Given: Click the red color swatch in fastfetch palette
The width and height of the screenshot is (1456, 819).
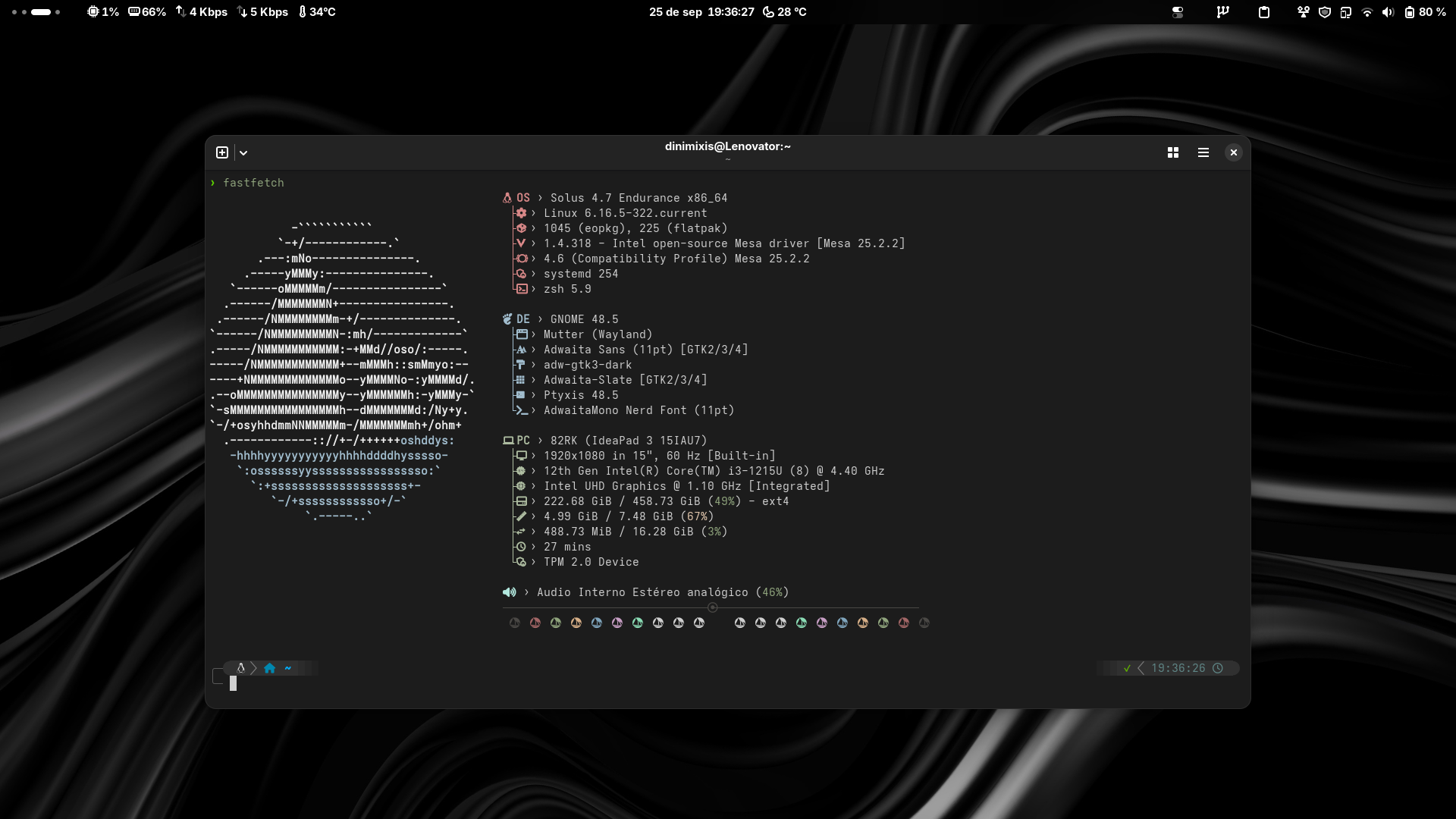Looking at the screenshot, I should pyautogui.click(x=535, y=623).
